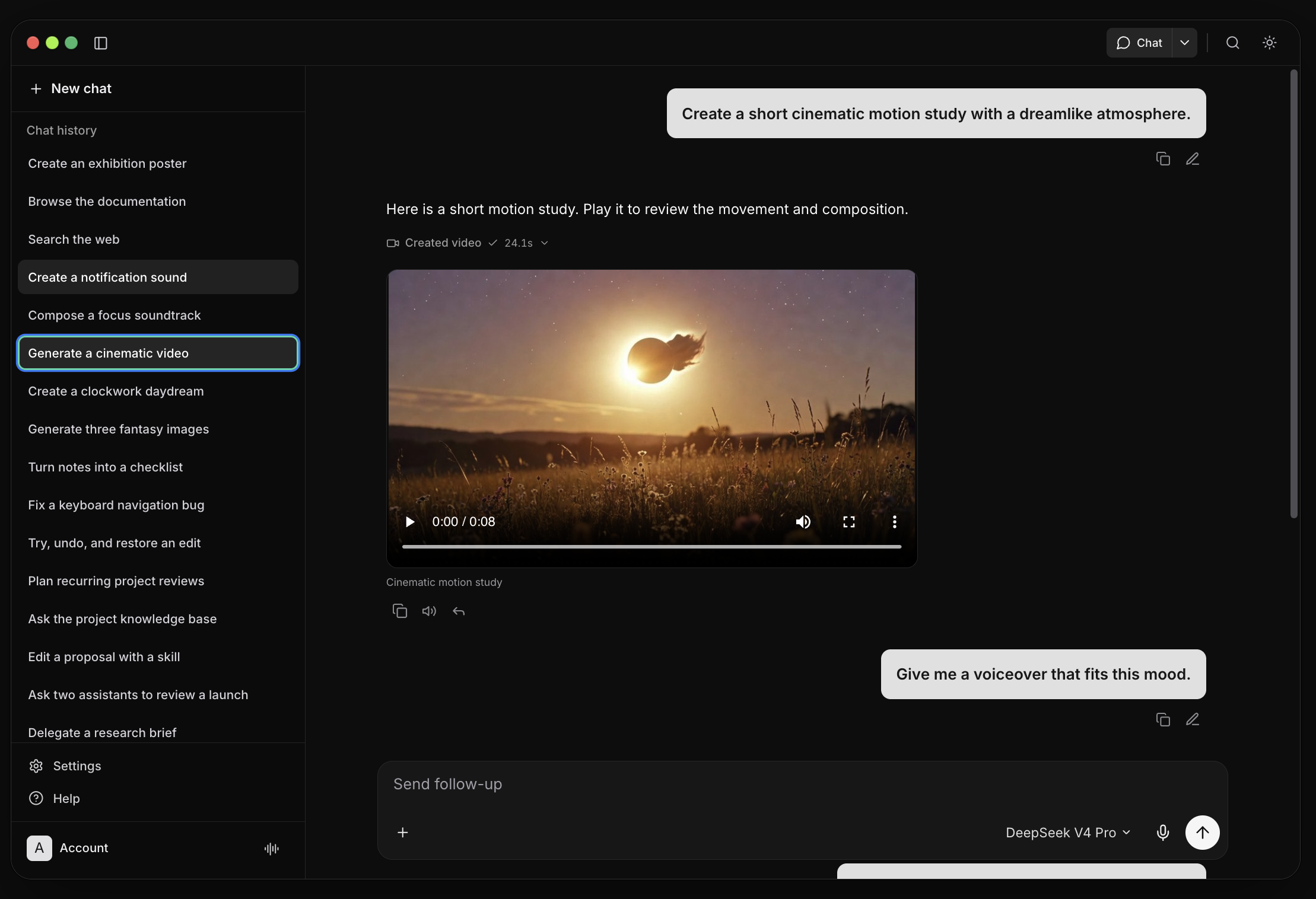
Task: Open the Chat mode dropdown arrow
Action: point(1184,43)
